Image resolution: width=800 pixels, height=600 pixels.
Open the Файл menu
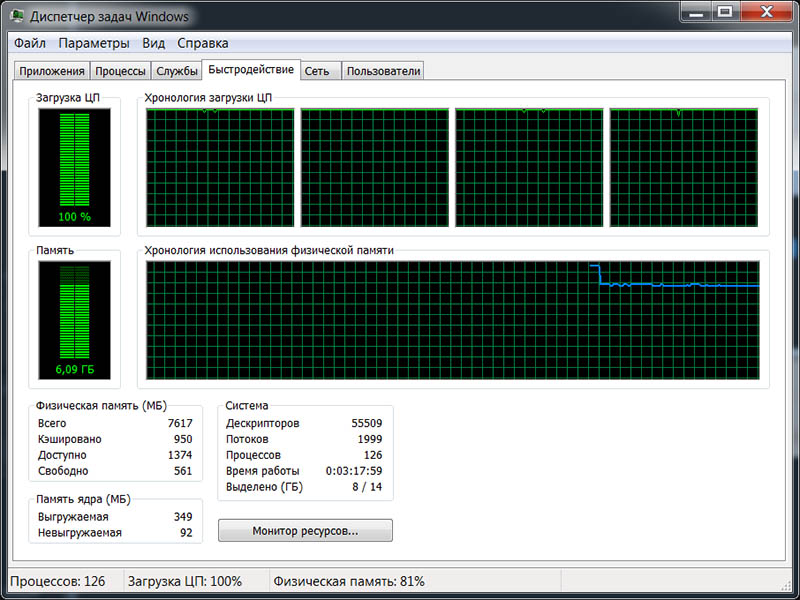(x=29, y=43)
